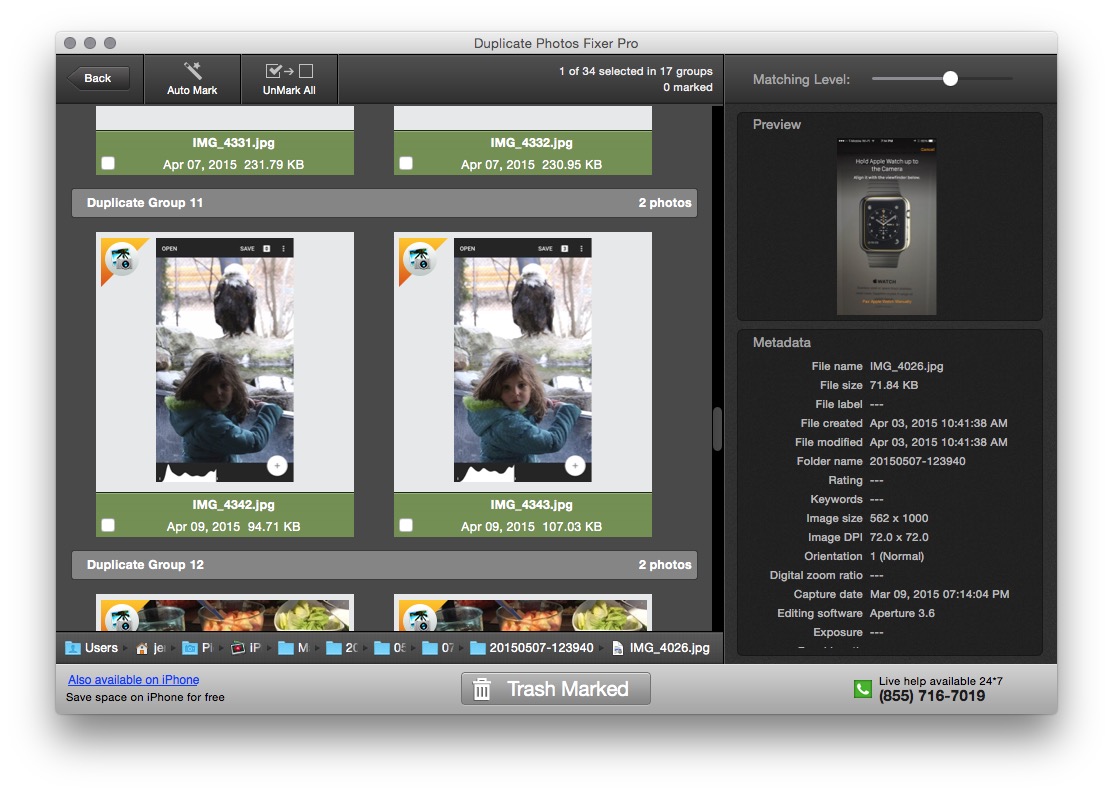Click the trash can icon on Trash Marked
1113x794 pixels.
pyautogui.click(x=482, y=689)
